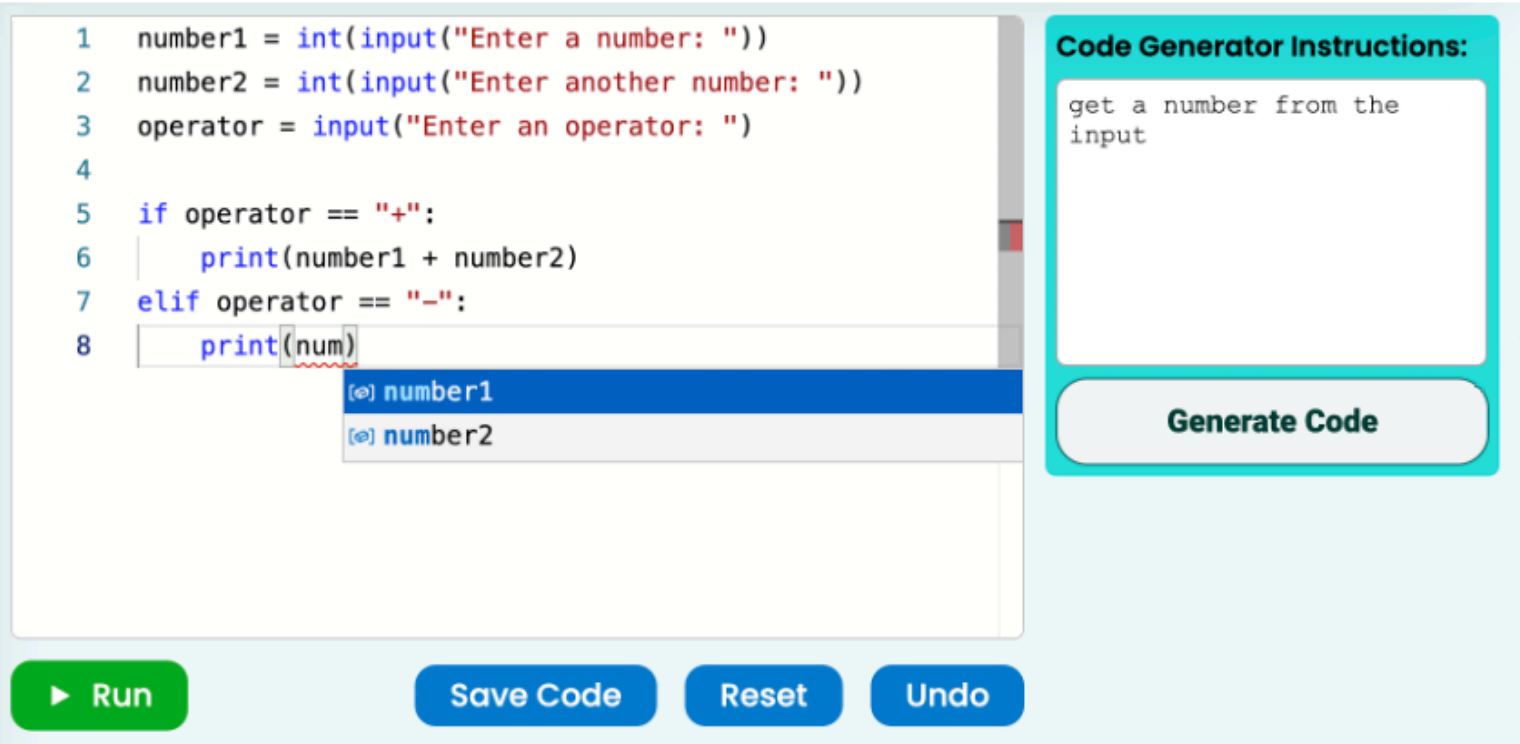The image size is (1520, 744).
Task: Click line number 4 in the gutter
Action: [83, 171]
